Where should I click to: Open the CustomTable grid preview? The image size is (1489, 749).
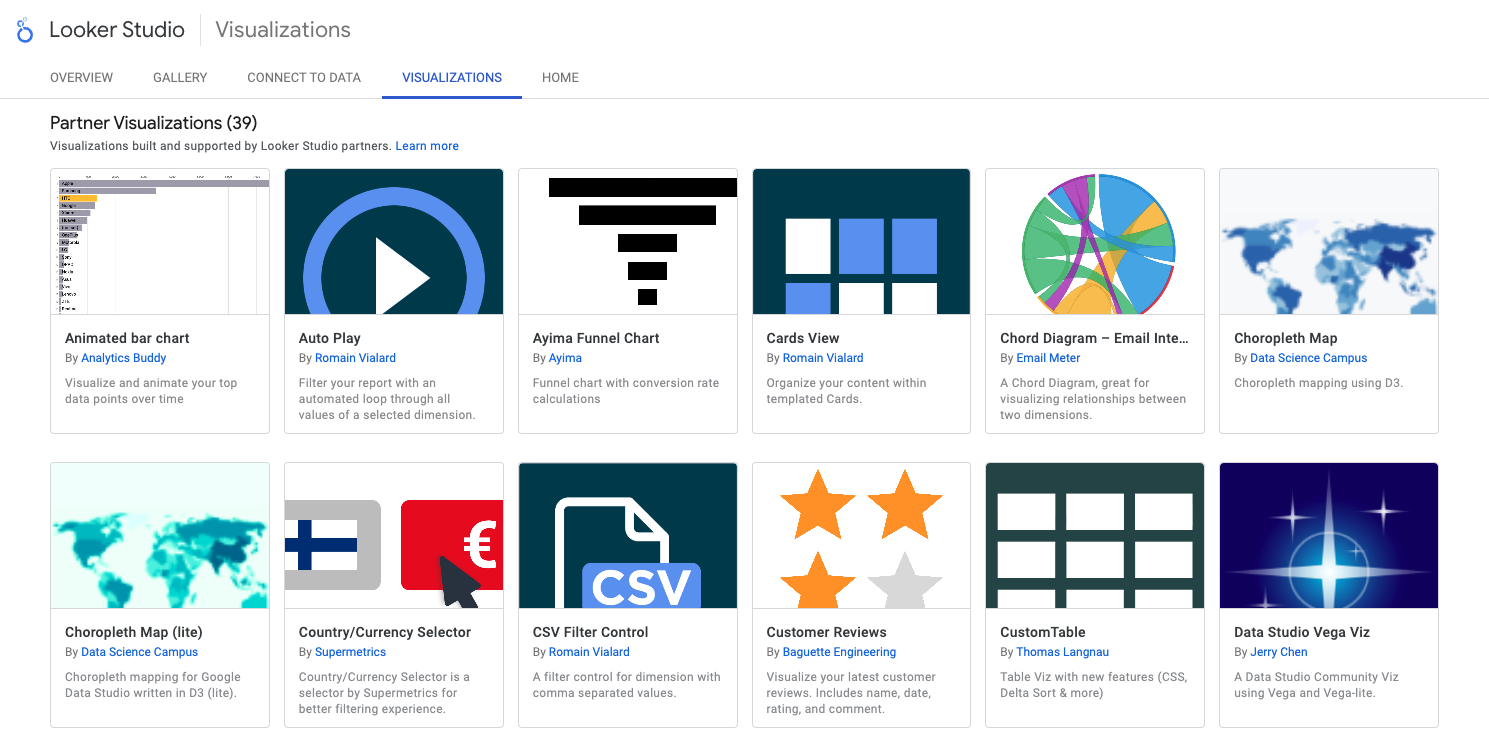pyautogui.click(x=1095, y=535)
